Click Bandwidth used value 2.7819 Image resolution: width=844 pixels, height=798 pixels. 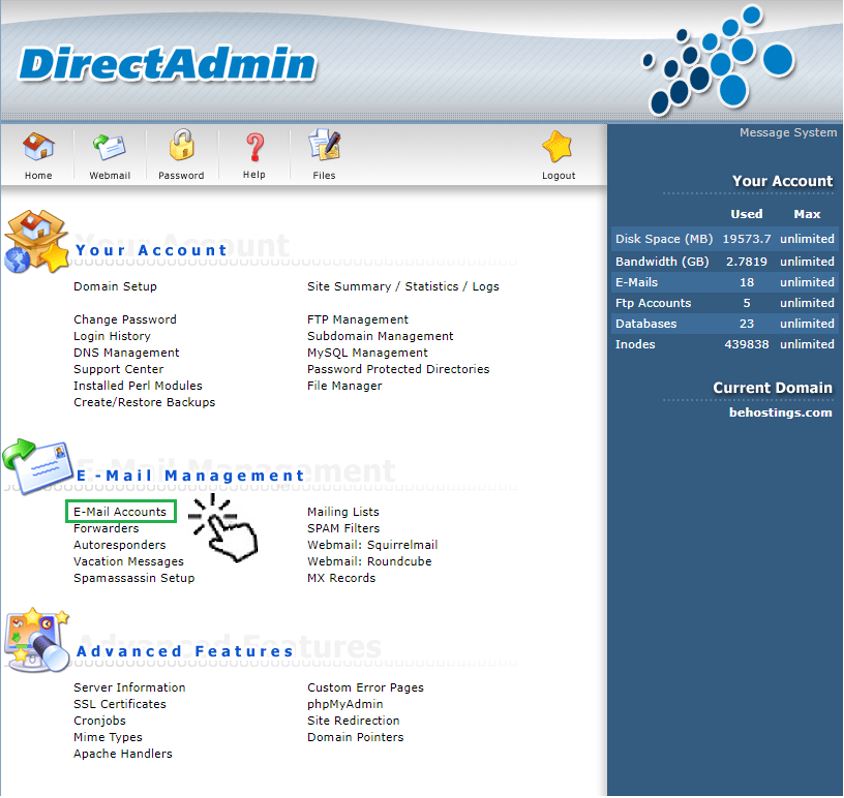747,262
